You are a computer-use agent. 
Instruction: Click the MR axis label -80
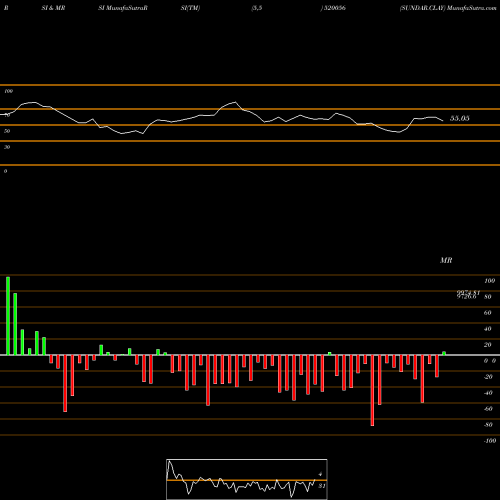click(x=488, y=425)
